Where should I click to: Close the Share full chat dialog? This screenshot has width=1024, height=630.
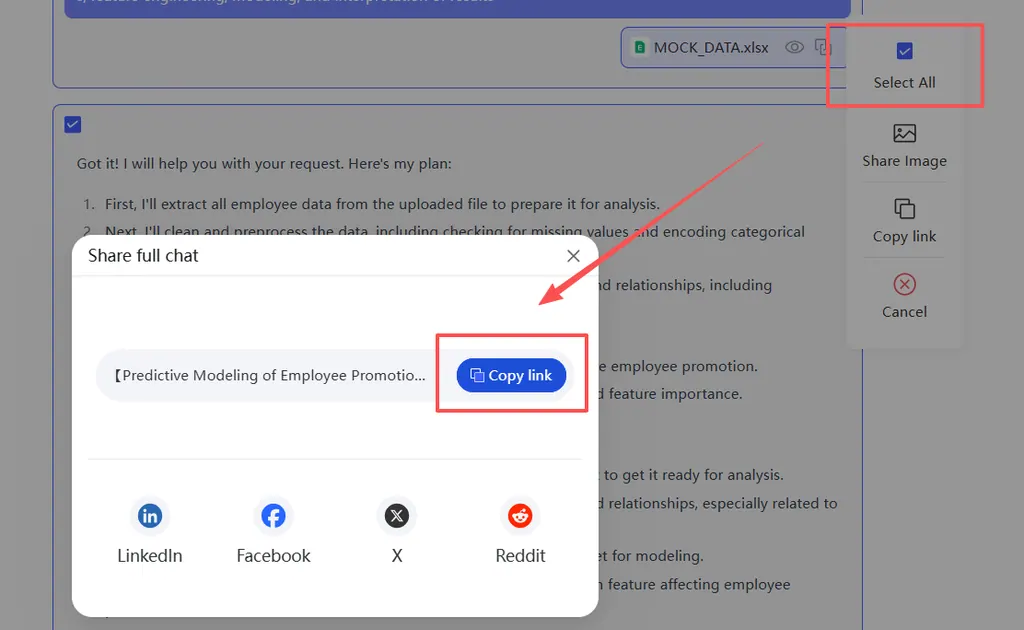(573, 256)
